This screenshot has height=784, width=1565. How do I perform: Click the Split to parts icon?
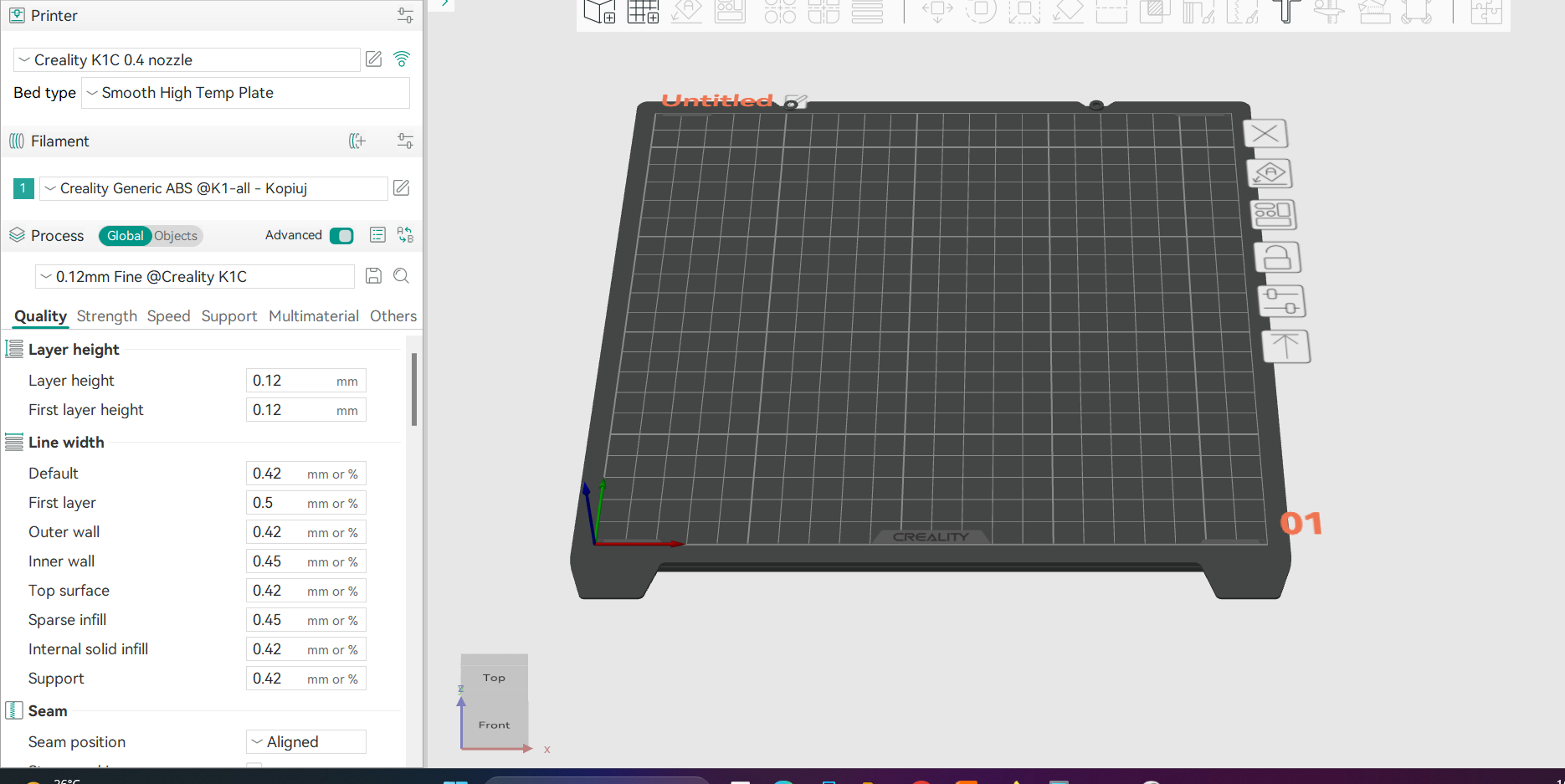click(x=824, y=11)
